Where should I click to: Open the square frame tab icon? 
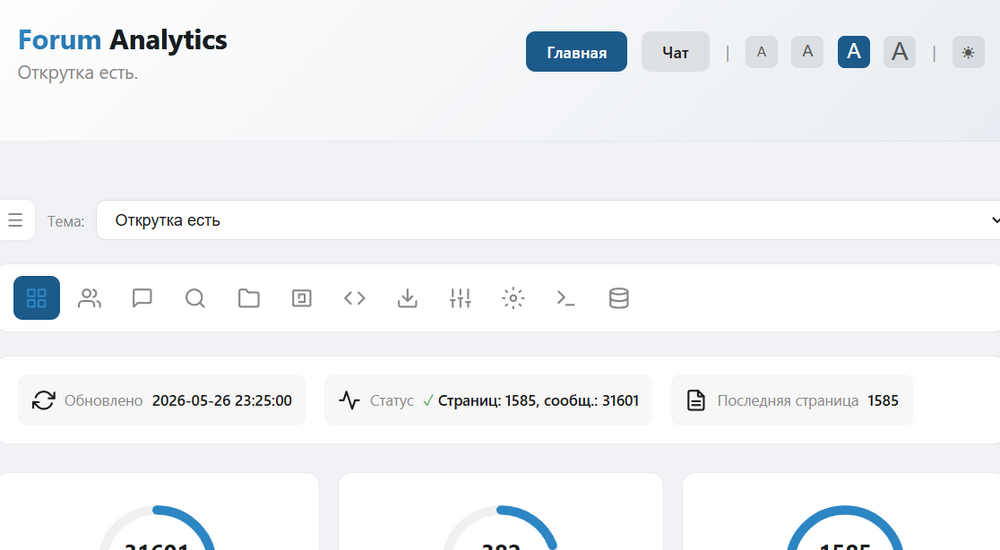click(x=302, y=298)
